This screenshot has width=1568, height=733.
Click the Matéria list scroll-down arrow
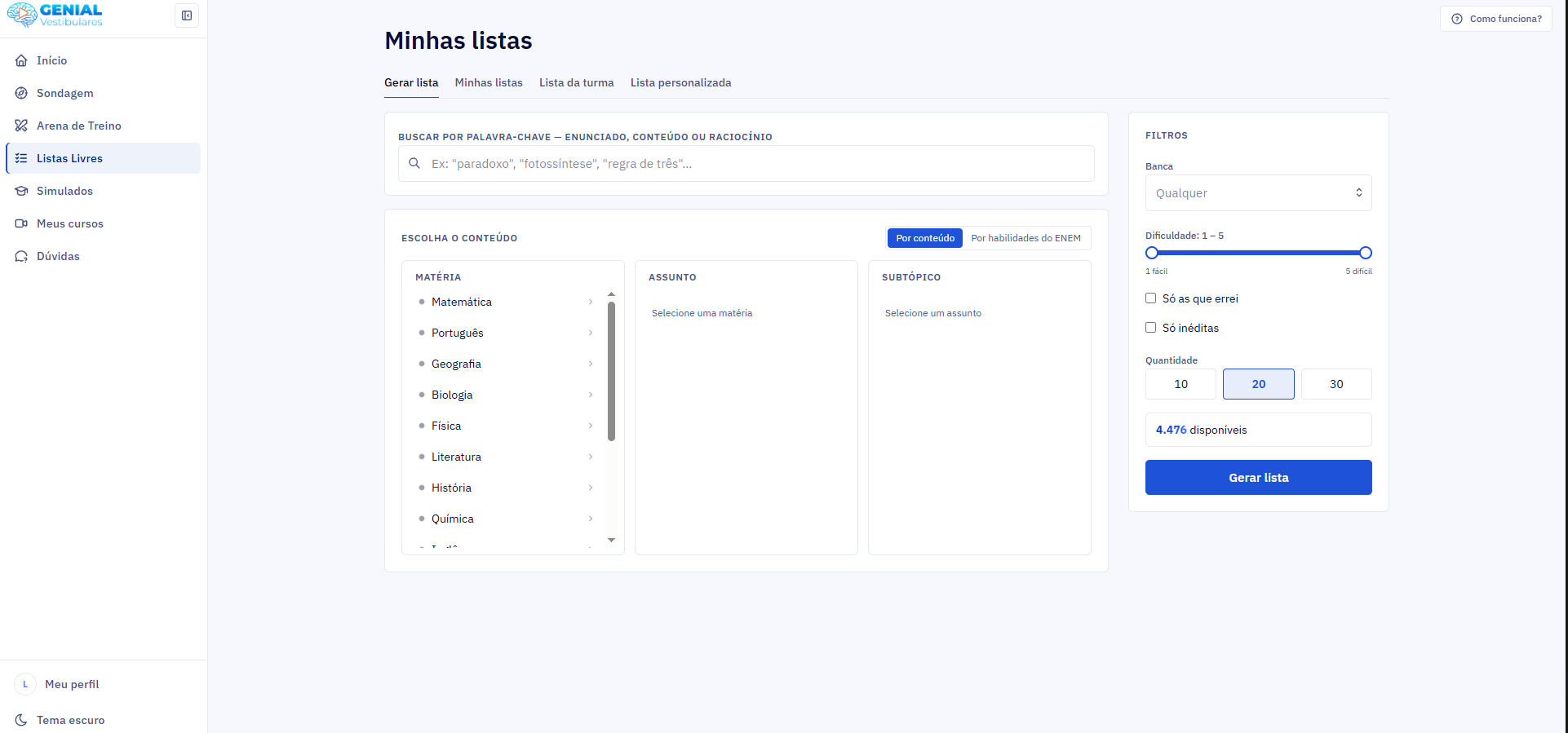click(611, 540)
